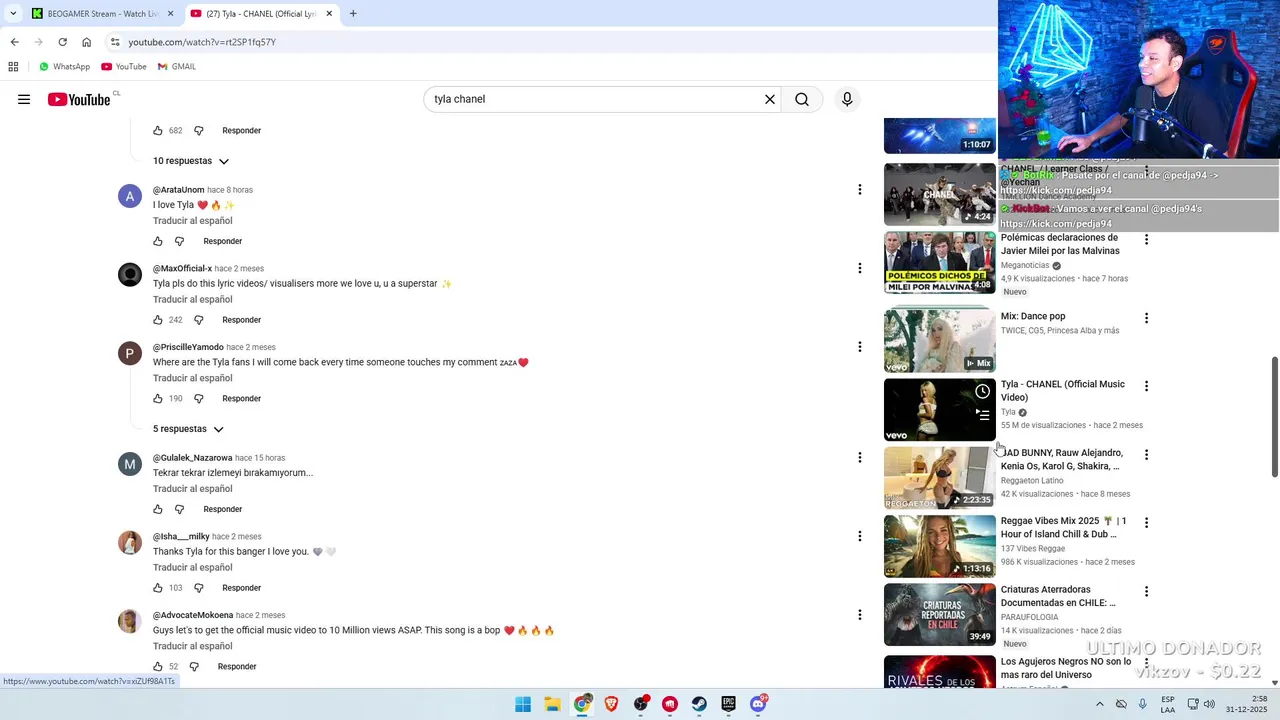
Task: Expand the 10 respuestas replies
Action: pyautogui.click(x=191, y=161)
